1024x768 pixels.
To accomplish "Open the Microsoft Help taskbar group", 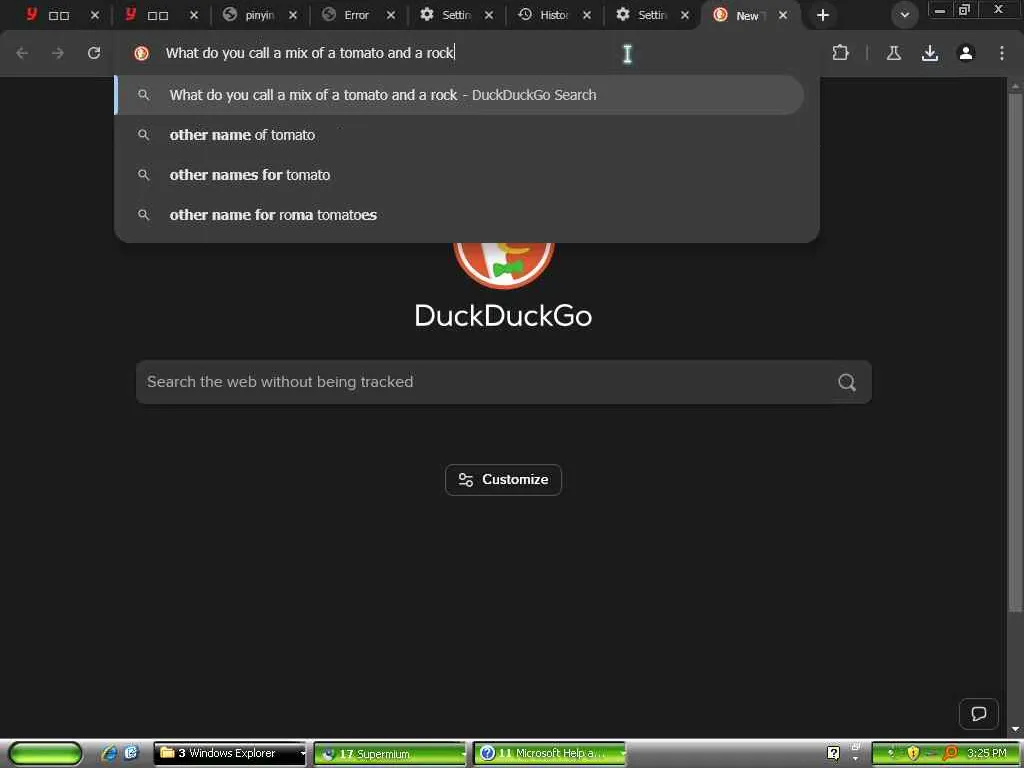I will (x=549, y=754).
